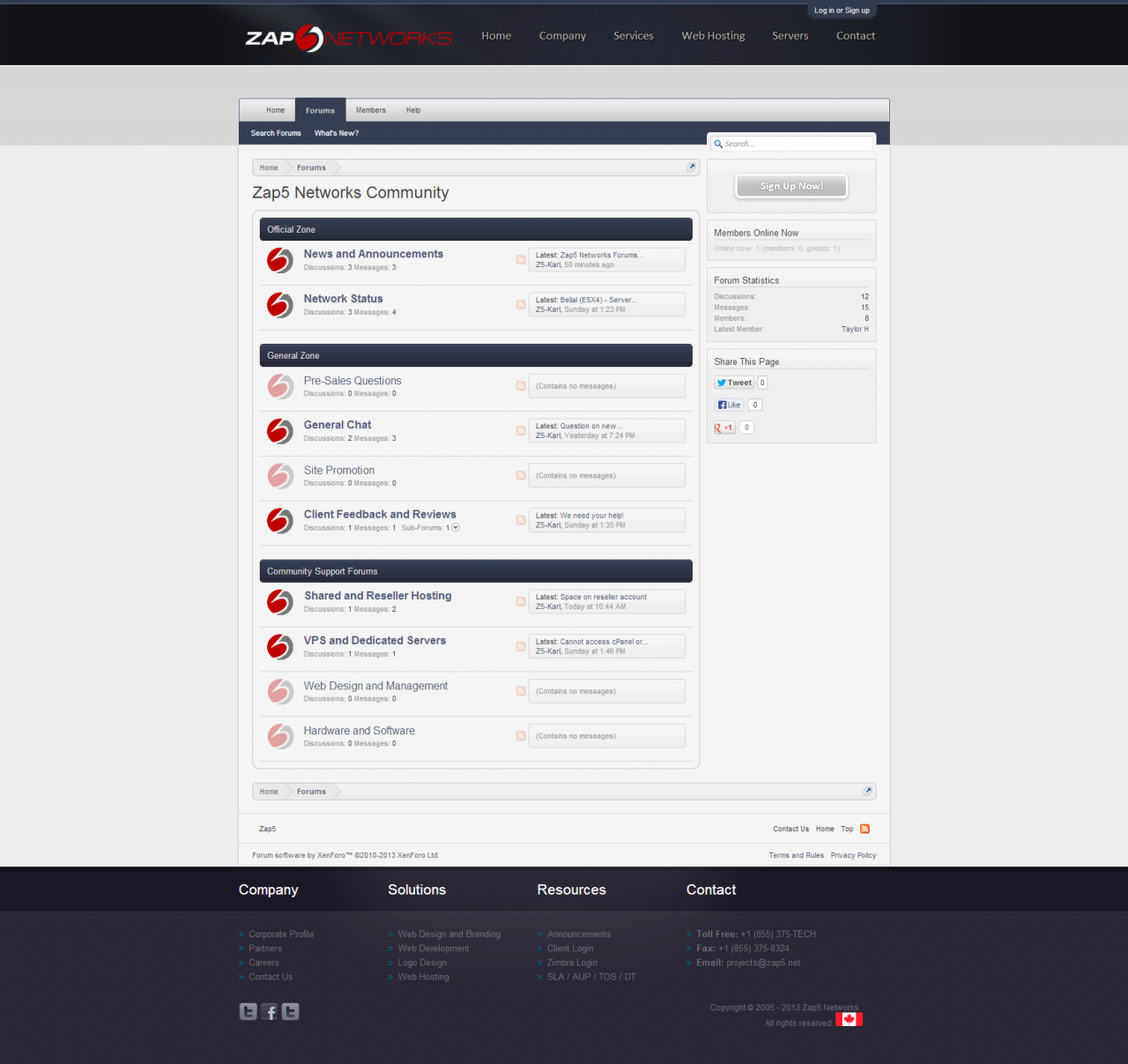Image resolution: width=1128 pixels, height=1064 pixels.
Task: Click the Site Promotion forum icon
Action: 280,476
